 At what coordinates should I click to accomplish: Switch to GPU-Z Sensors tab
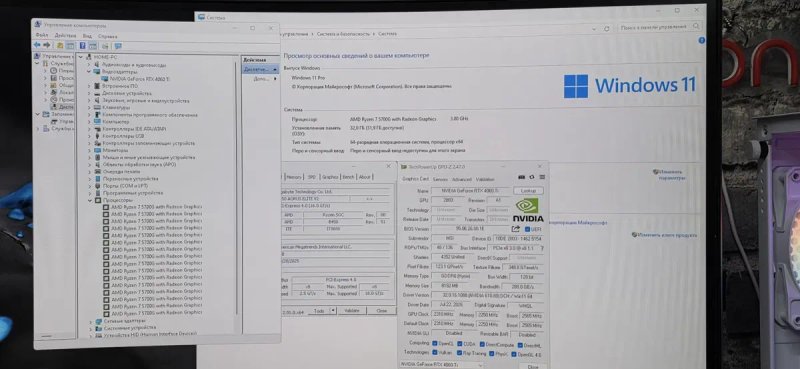click(x=440, y=180)
